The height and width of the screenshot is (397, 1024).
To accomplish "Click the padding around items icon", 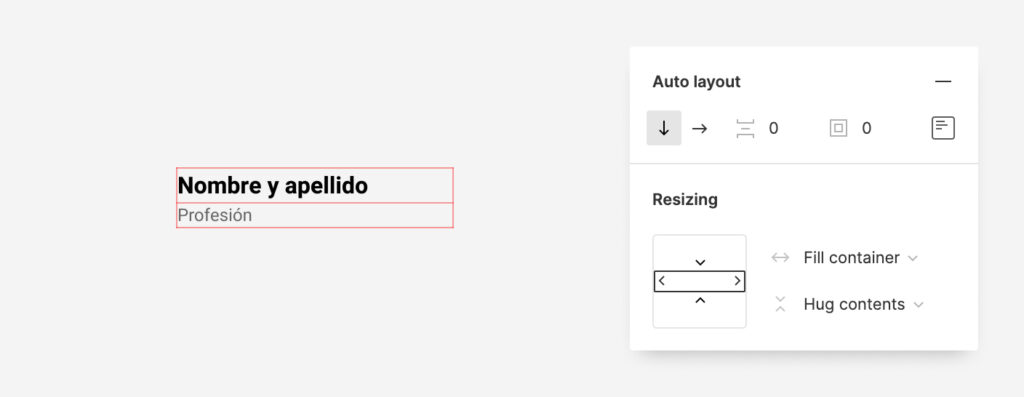I will pos(838,129).
